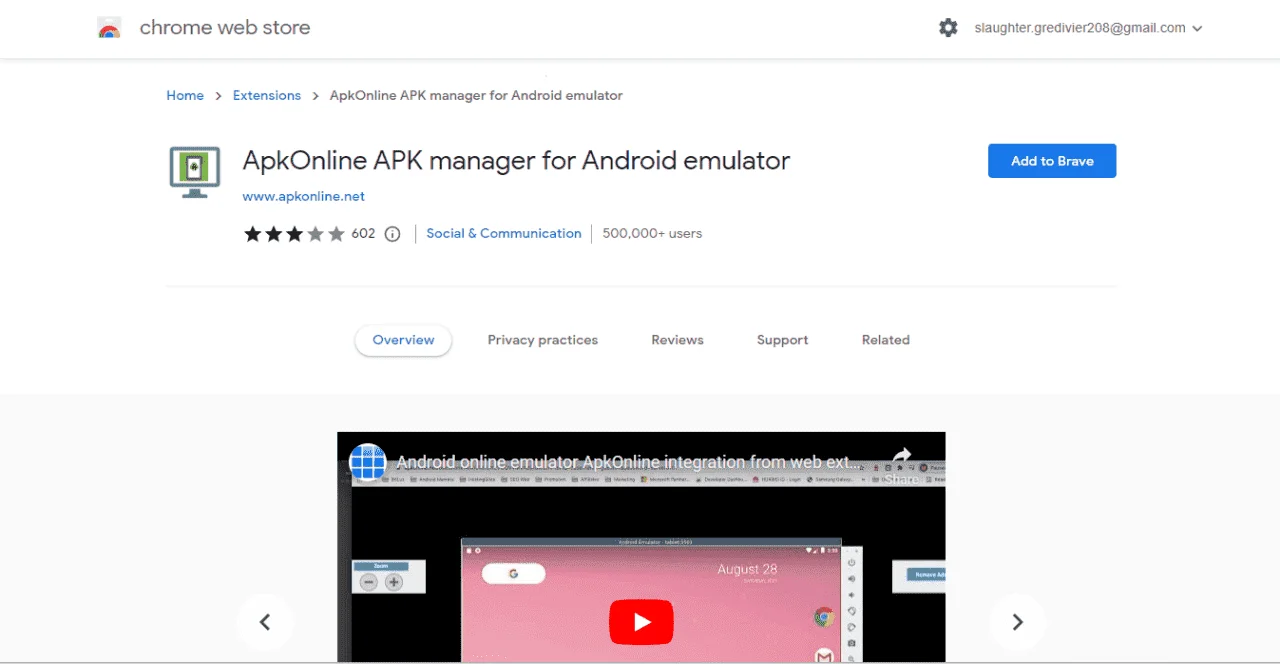Image resolution: width=1280 pixels, height=664 pixels.
Task: Show the next screenshot with right arrow
Action: pos(1018,622)
